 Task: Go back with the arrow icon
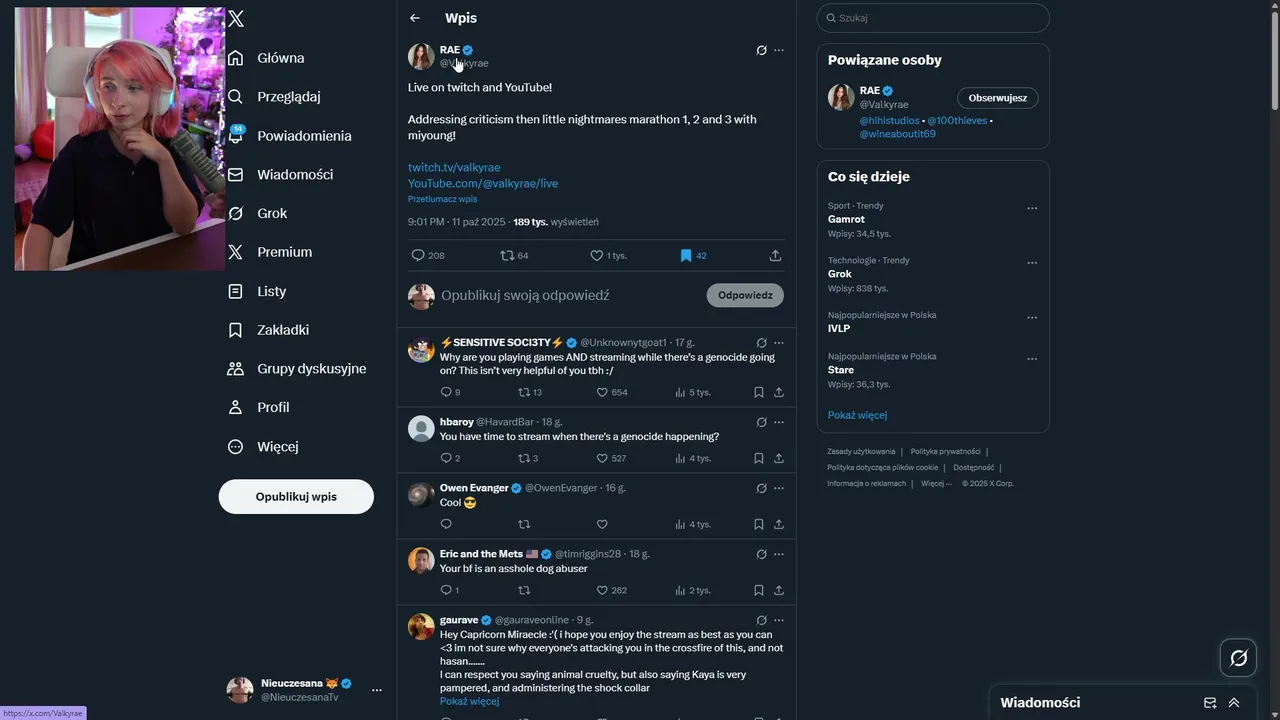pos(415,18)
